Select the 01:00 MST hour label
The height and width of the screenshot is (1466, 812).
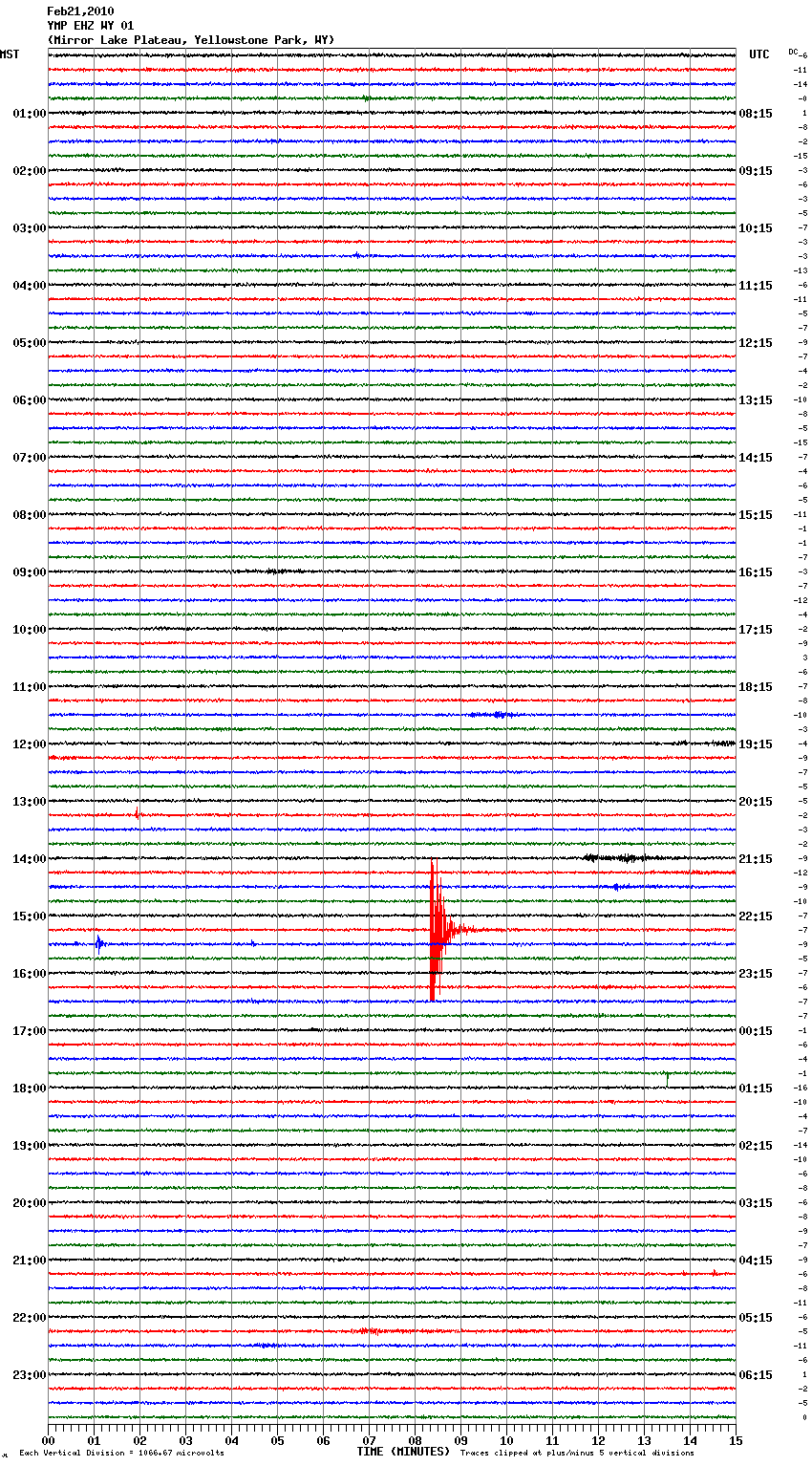[29, 114]
